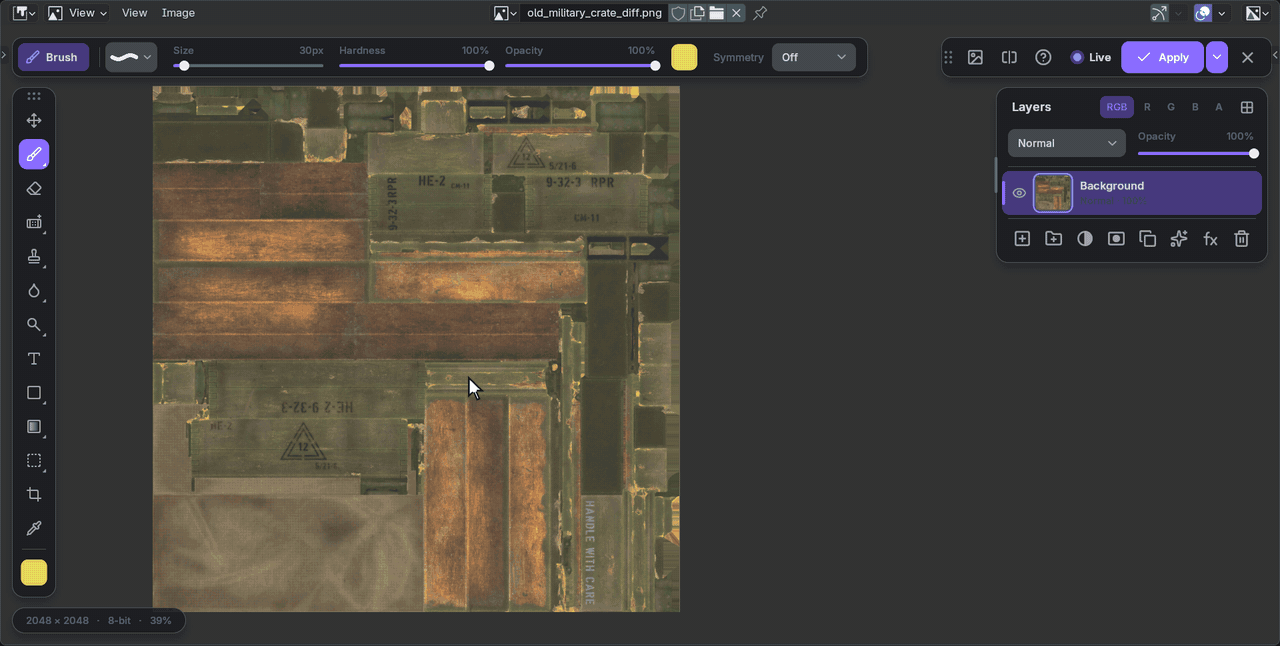
Task: Select the Clone Stamp tool
Action: (x=34, y=257)
